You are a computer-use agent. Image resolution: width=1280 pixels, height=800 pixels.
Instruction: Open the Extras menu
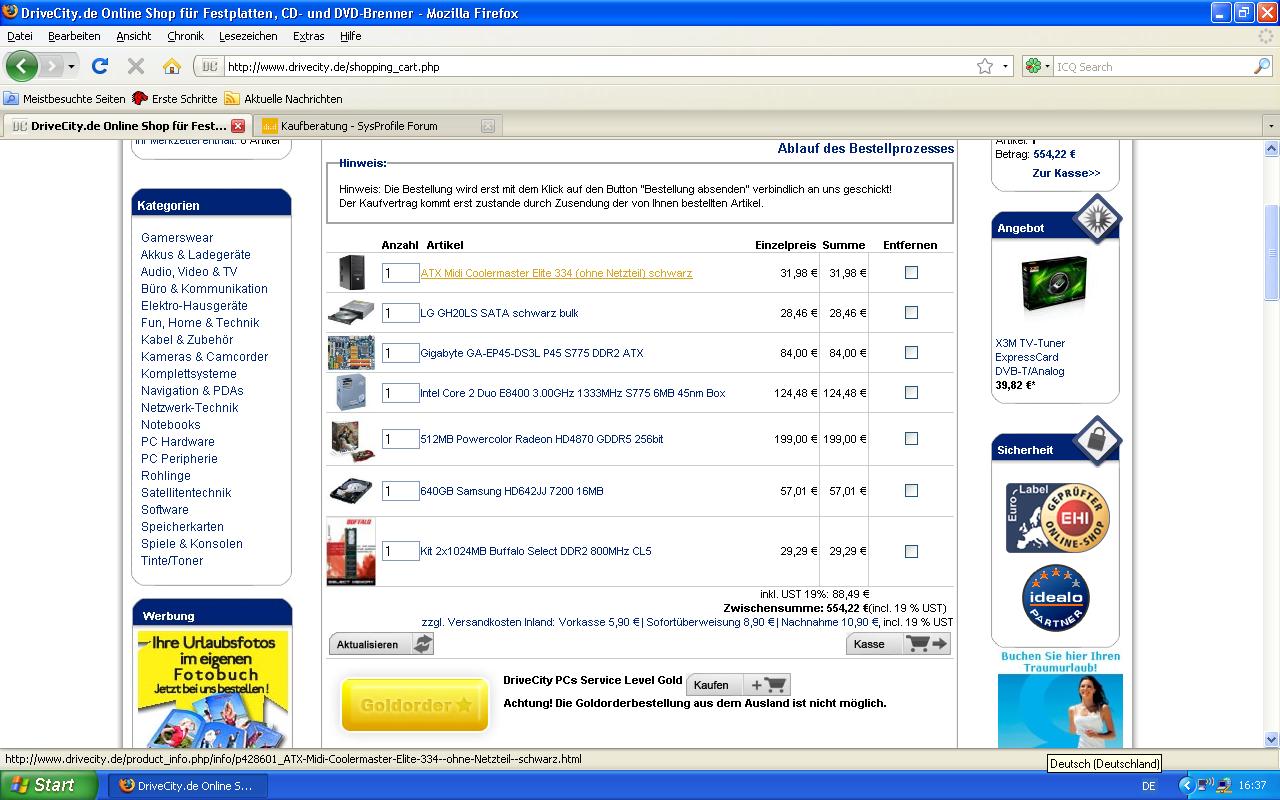click(x=309, y=36)
